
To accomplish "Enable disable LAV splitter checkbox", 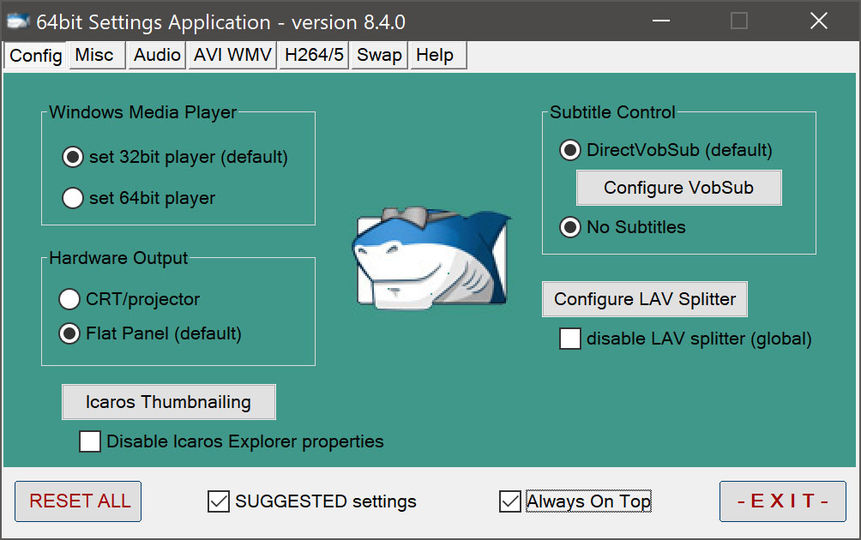I will click(x=570, y=339).
